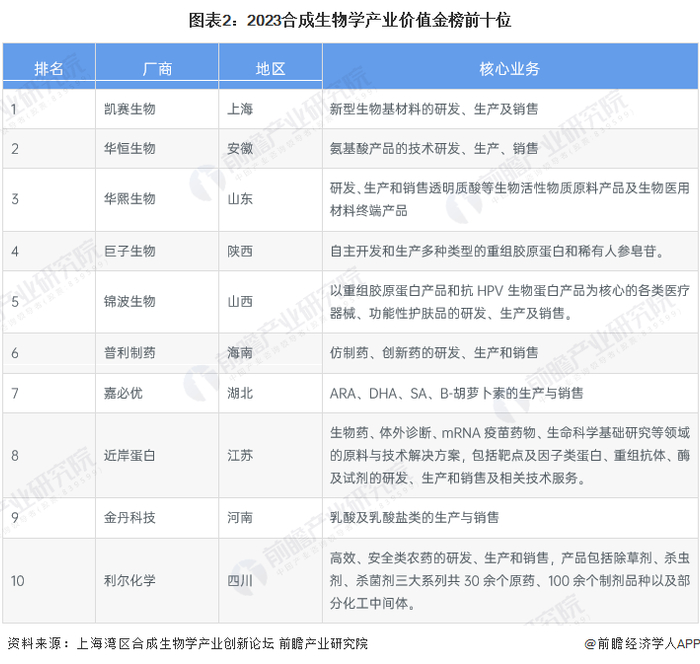Select the company cell '锦波生物'
This screenshot has height=664, width=700.
point(129,301)
